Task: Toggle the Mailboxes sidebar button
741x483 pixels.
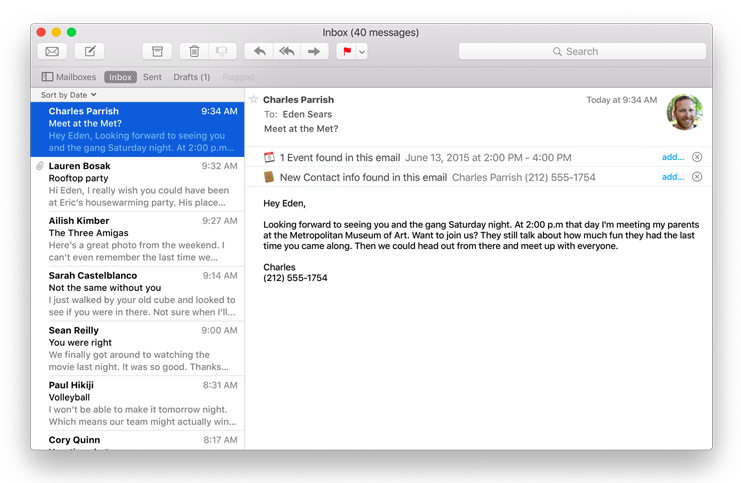Action: [69, 77]
